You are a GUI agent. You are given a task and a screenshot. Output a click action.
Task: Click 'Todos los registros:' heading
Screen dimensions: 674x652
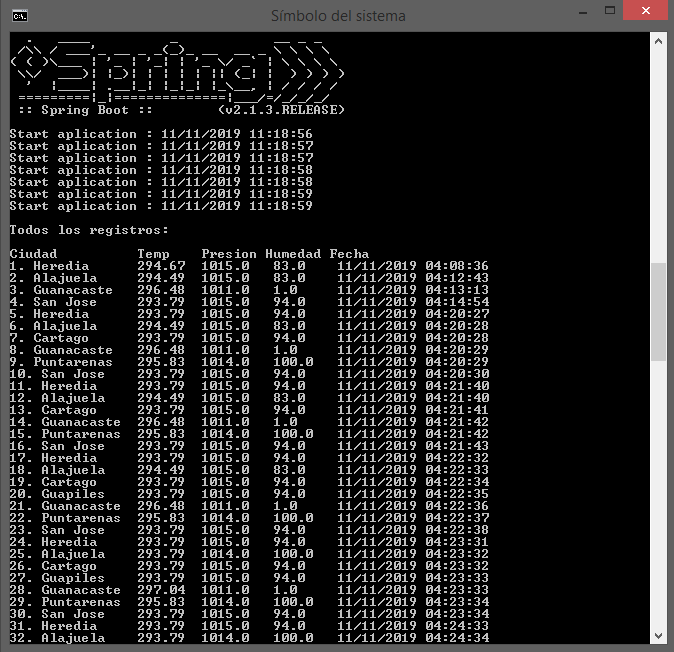tap(89, 230)
